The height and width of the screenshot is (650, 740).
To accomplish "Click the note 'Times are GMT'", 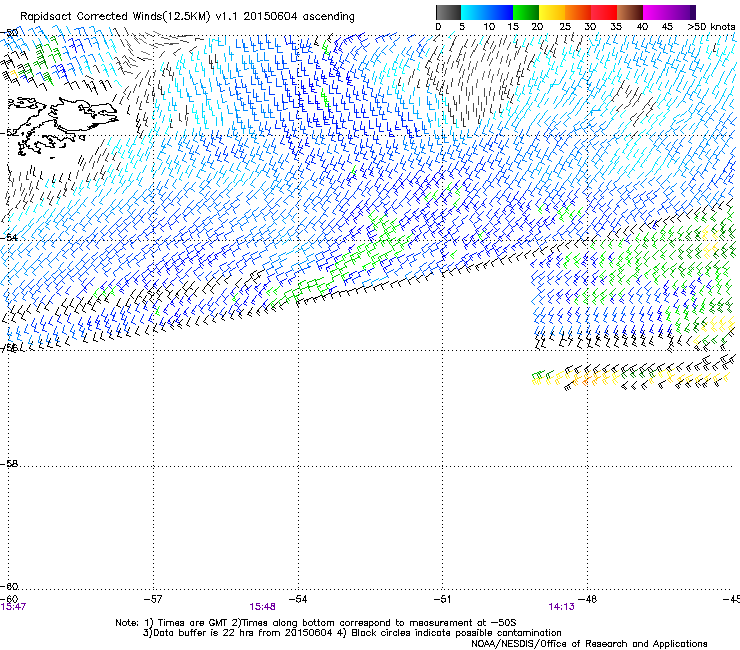I will 193,623.
